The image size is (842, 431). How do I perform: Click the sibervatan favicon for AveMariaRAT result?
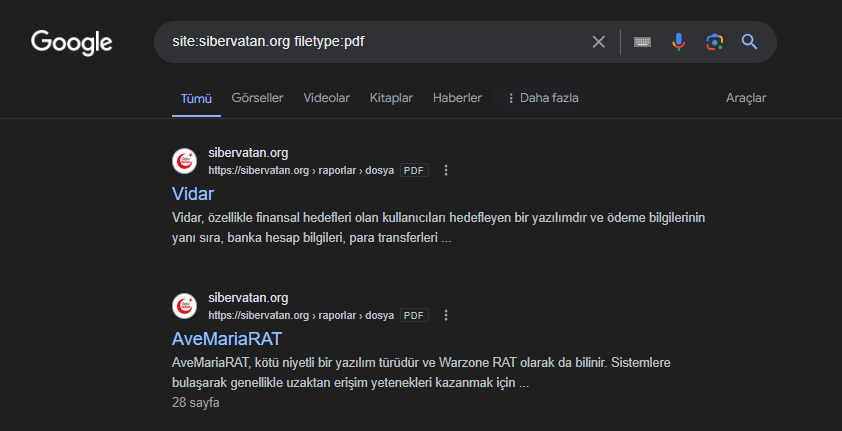click(185, 306)
